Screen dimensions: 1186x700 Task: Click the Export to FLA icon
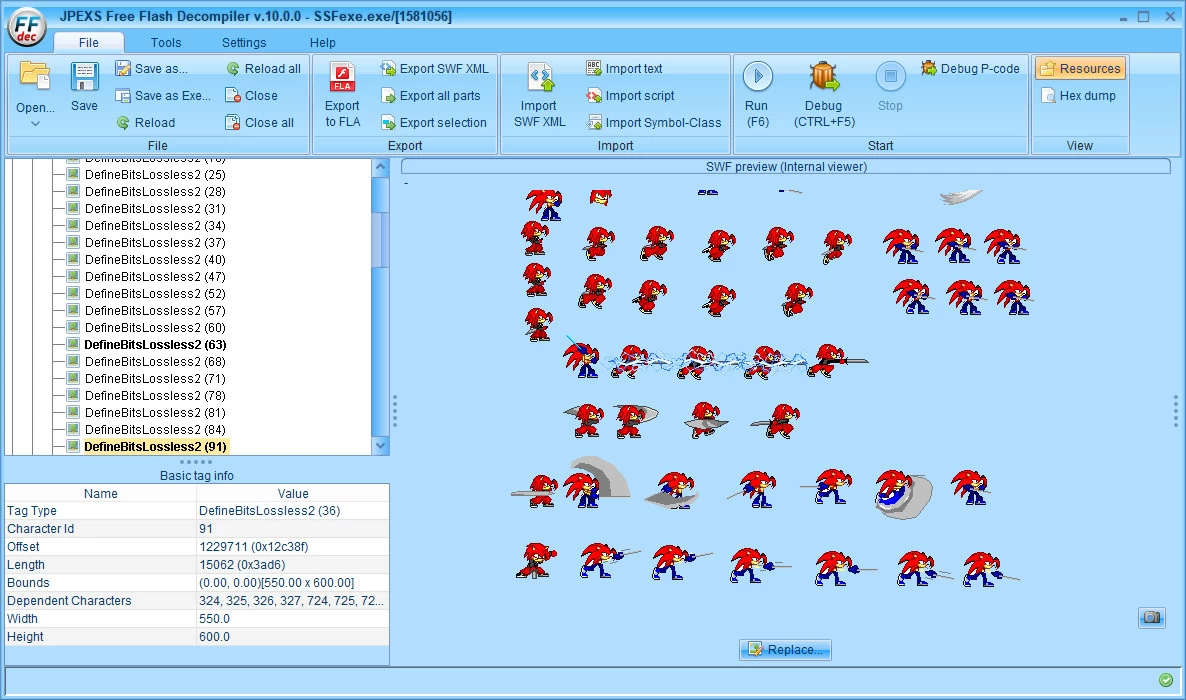coord(342,79)
